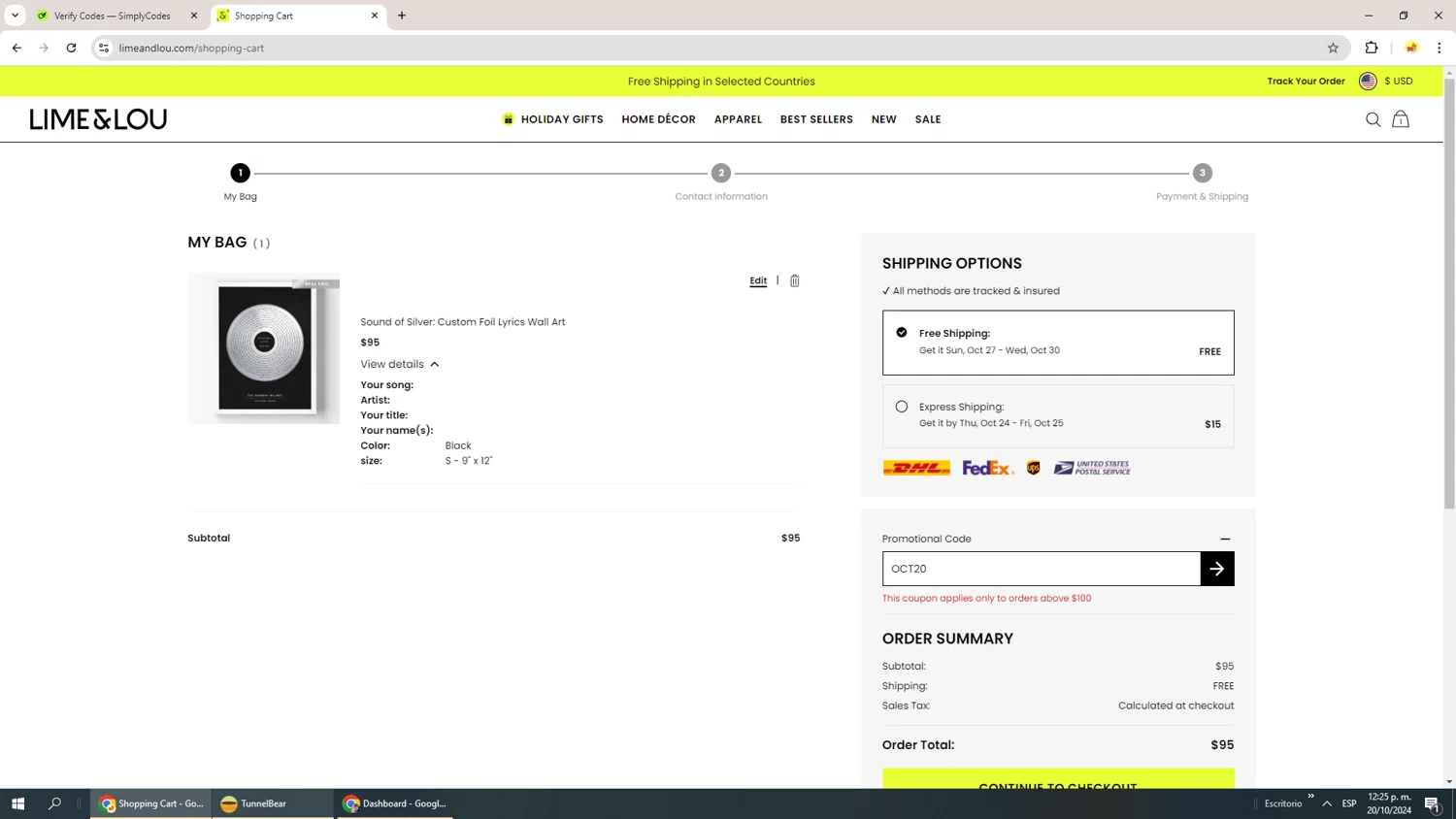Screen dimensions: 1456x819
Task: Open the $ USD currency selector
Action: [1398, 82]
